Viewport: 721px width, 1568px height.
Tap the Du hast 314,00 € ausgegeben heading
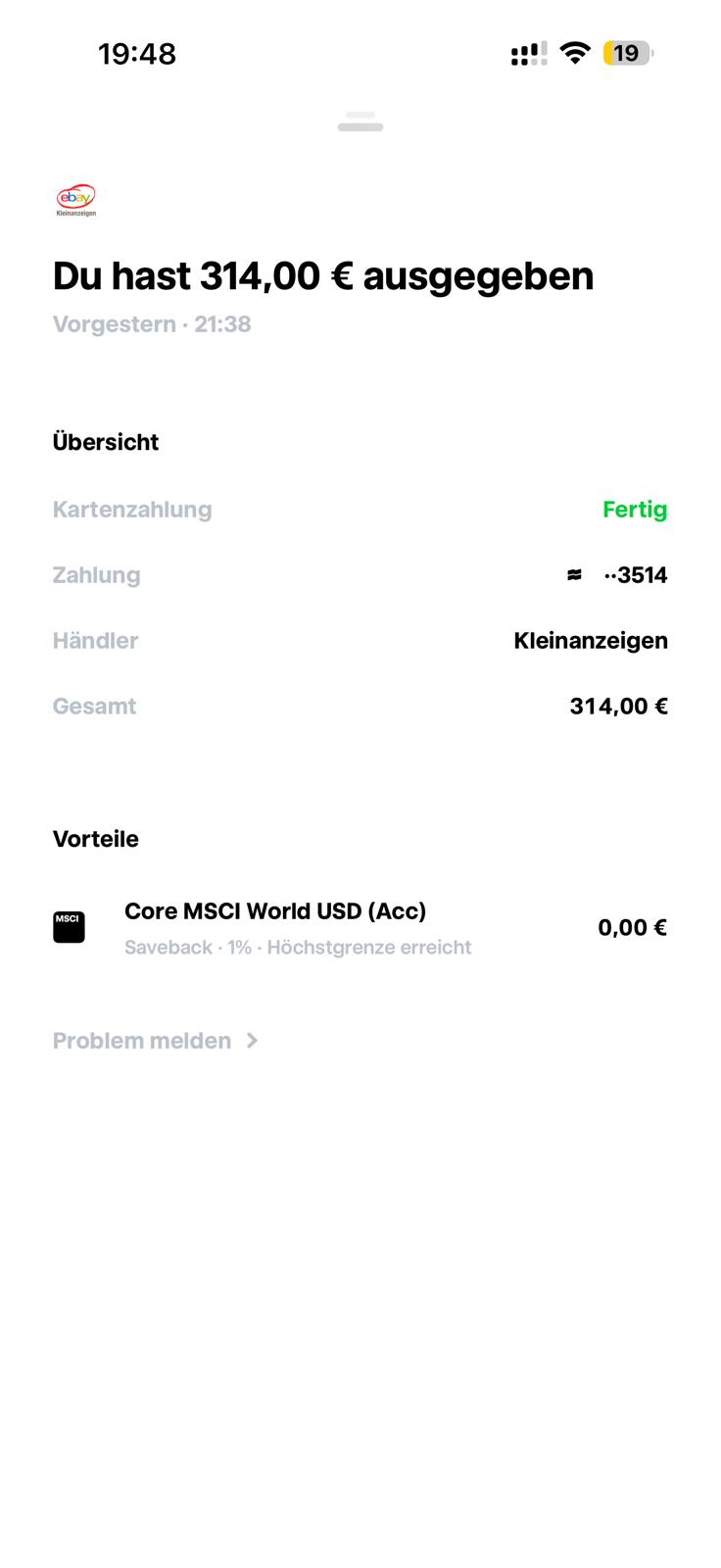tap(323, 276)
